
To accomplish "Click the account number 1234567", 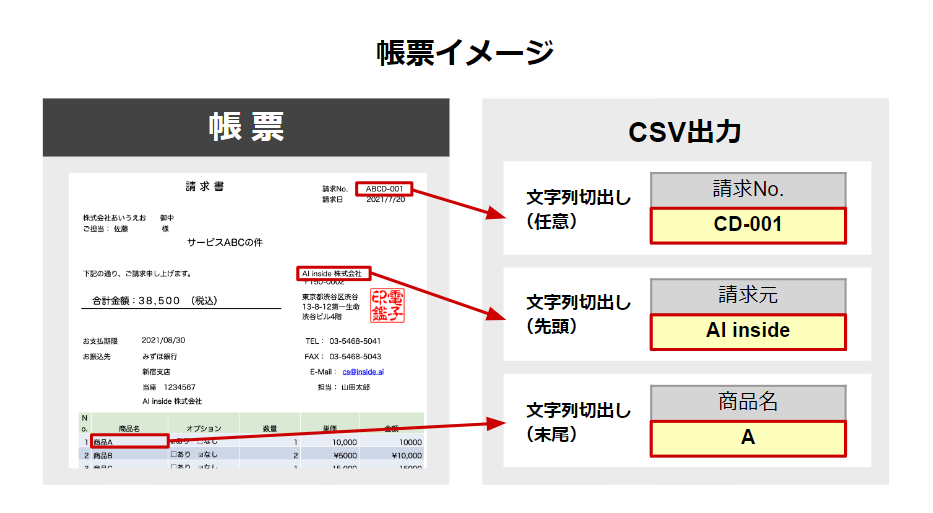I will [179, 387].
